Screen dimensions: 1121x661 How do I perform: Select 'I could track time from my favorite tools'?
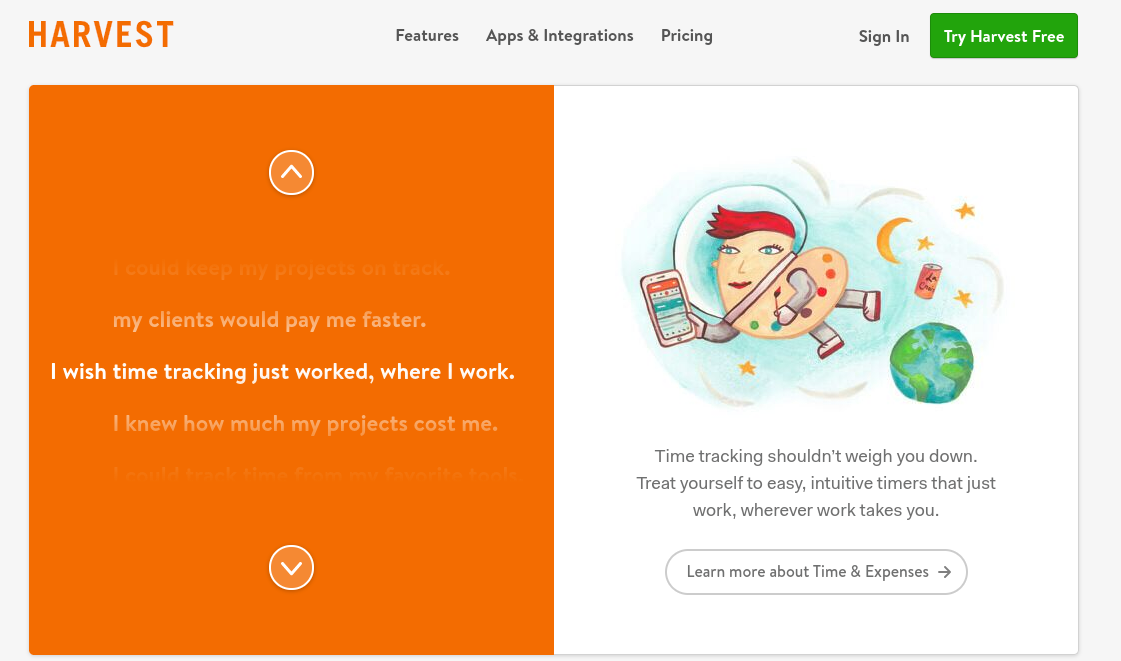click(315, 474)
